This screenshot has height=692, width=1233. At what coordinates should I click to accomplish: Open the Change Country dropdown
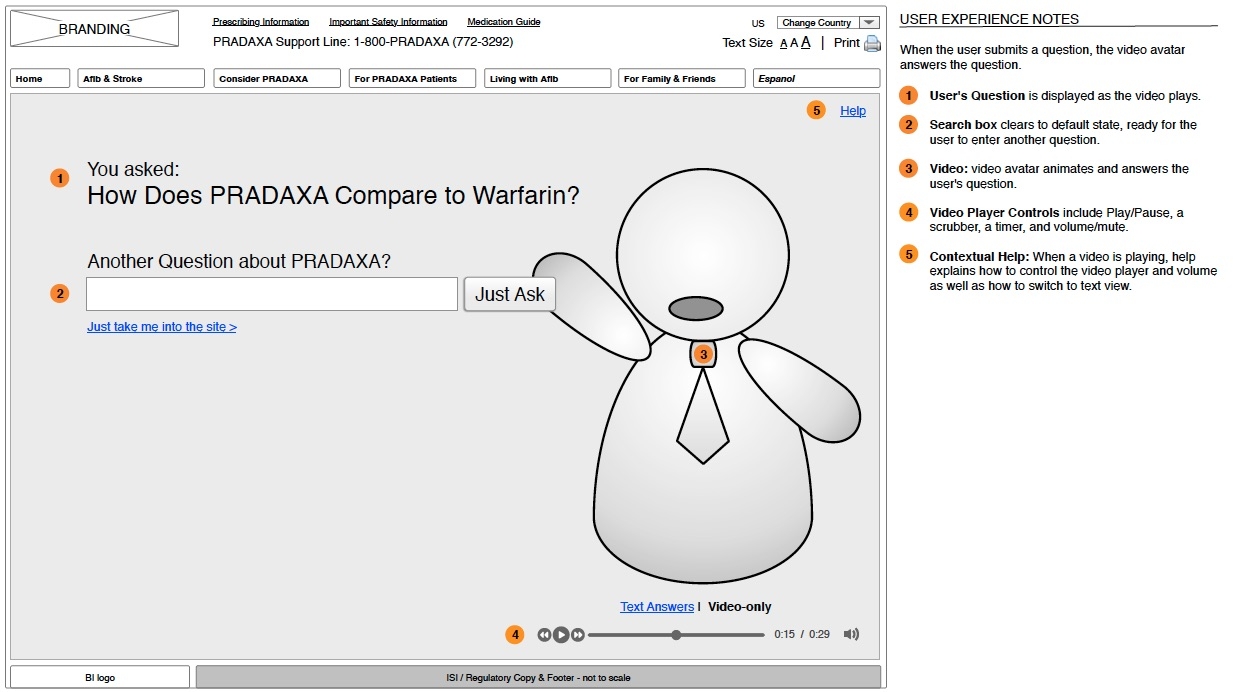pos(828,22)
